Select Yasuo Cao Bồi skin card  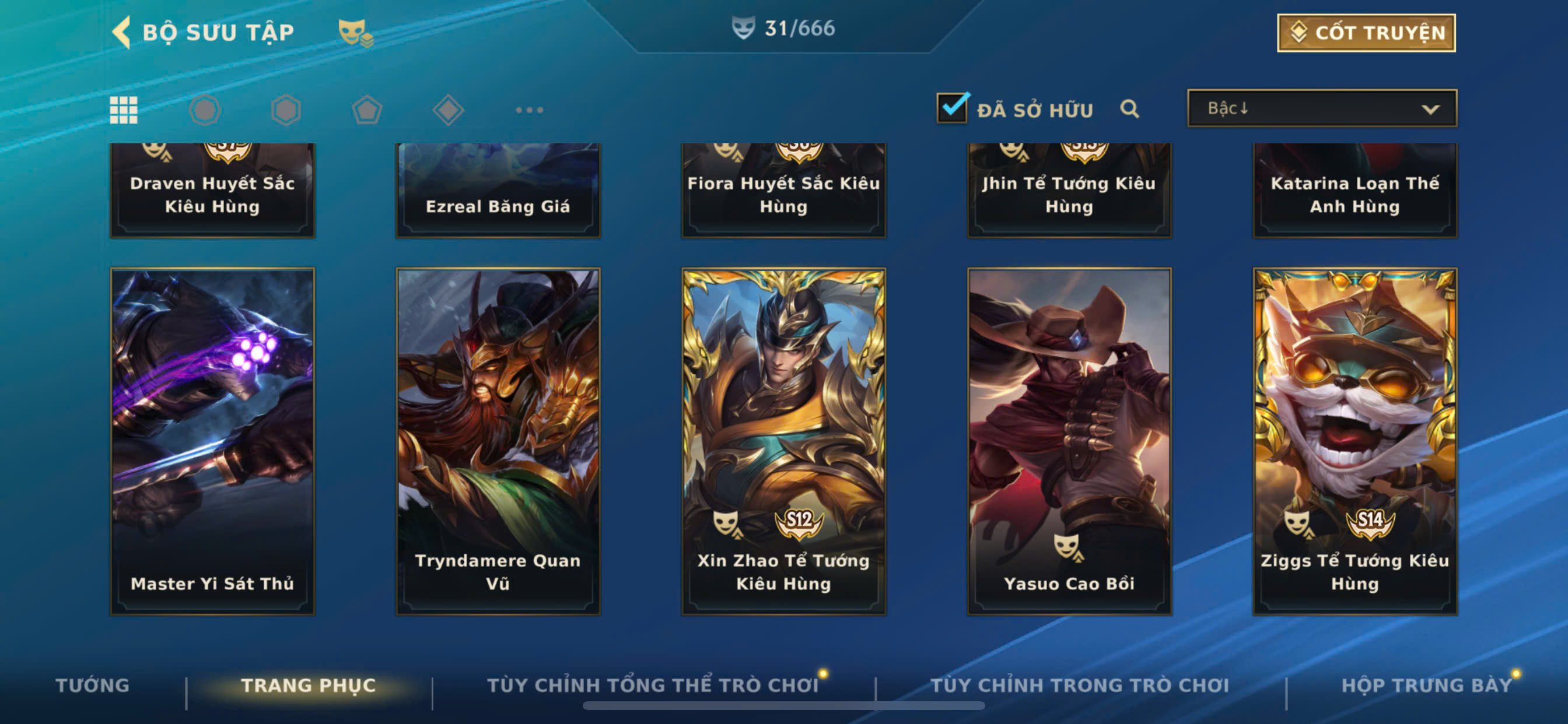point(1069,441)
